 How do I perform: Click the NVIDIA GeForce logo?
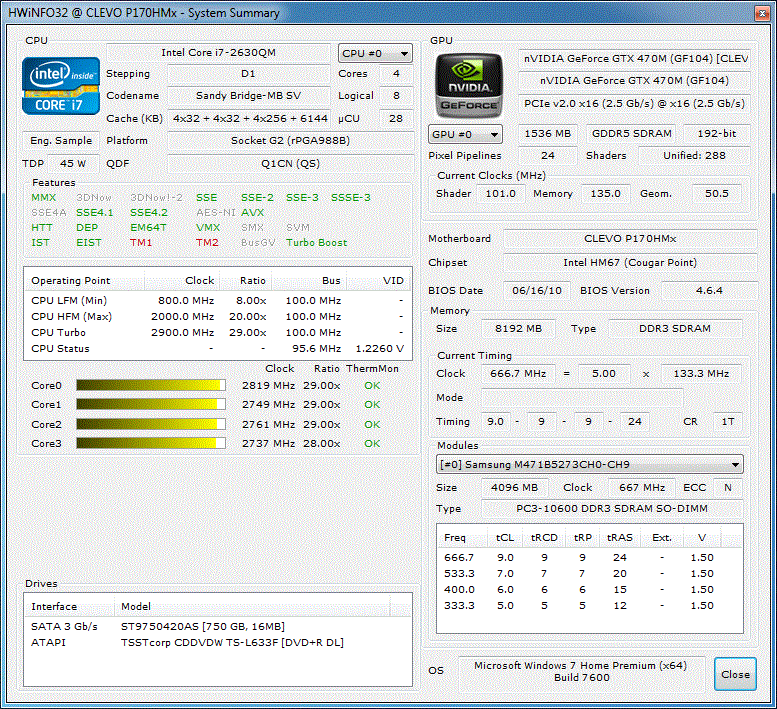tap(468, 86)
